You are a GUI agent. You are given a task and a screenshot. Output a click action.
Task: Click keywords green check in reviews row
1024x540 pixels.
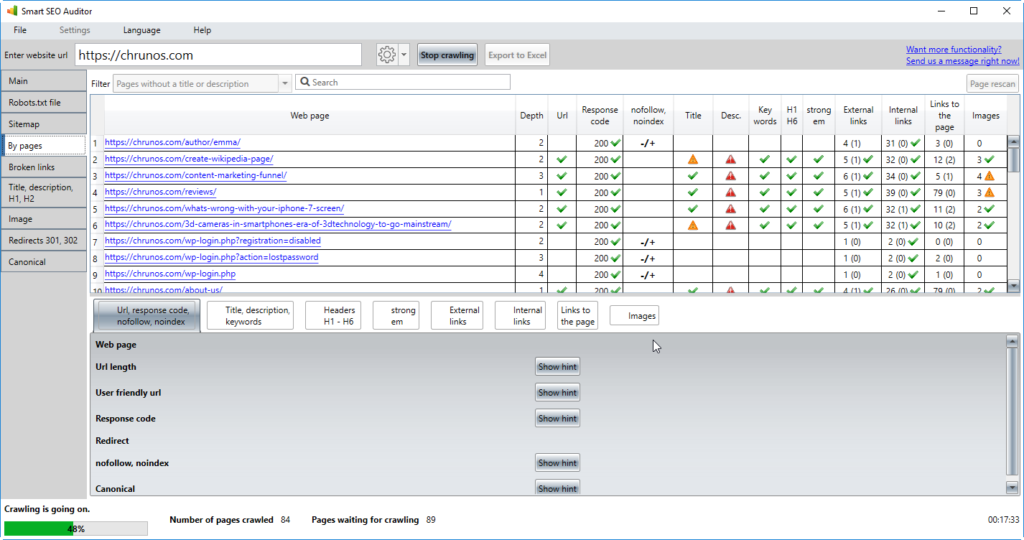coord(764,193)
